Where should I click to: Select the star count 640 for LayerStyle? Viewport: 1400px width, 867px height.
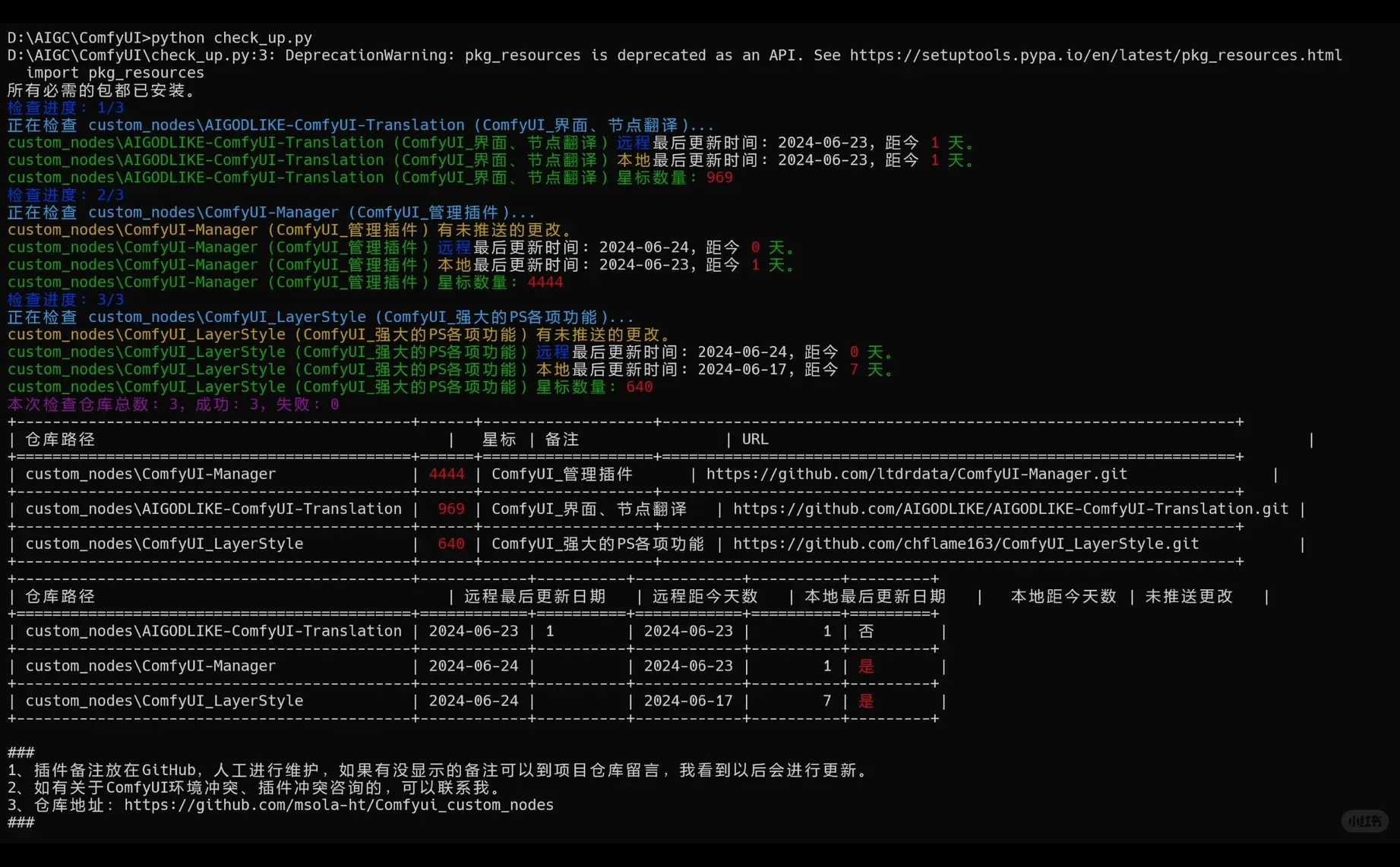click(450, 544)
